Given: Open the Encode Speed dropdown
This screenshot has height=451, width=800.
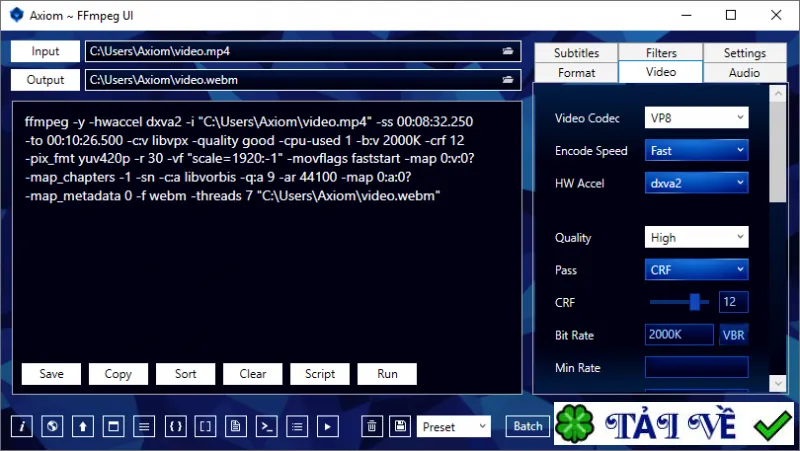Looking at the screenshot, I should 696,151.
